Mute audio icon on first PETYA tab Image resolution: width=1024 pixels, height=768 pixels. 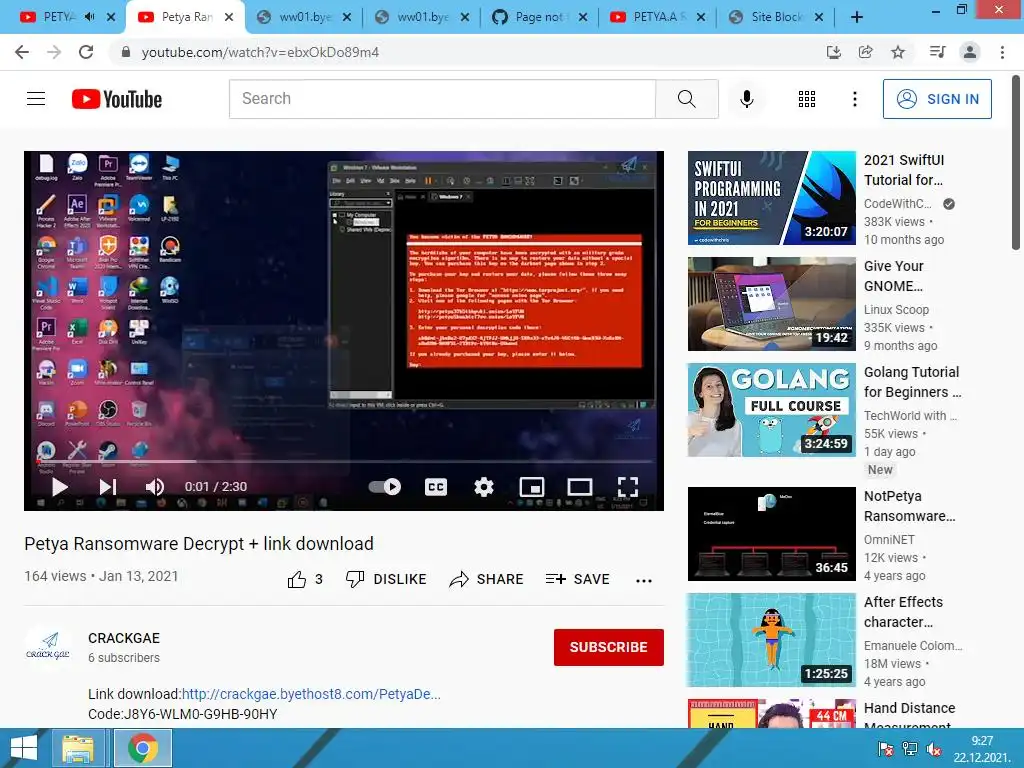[x=89, y=17]
